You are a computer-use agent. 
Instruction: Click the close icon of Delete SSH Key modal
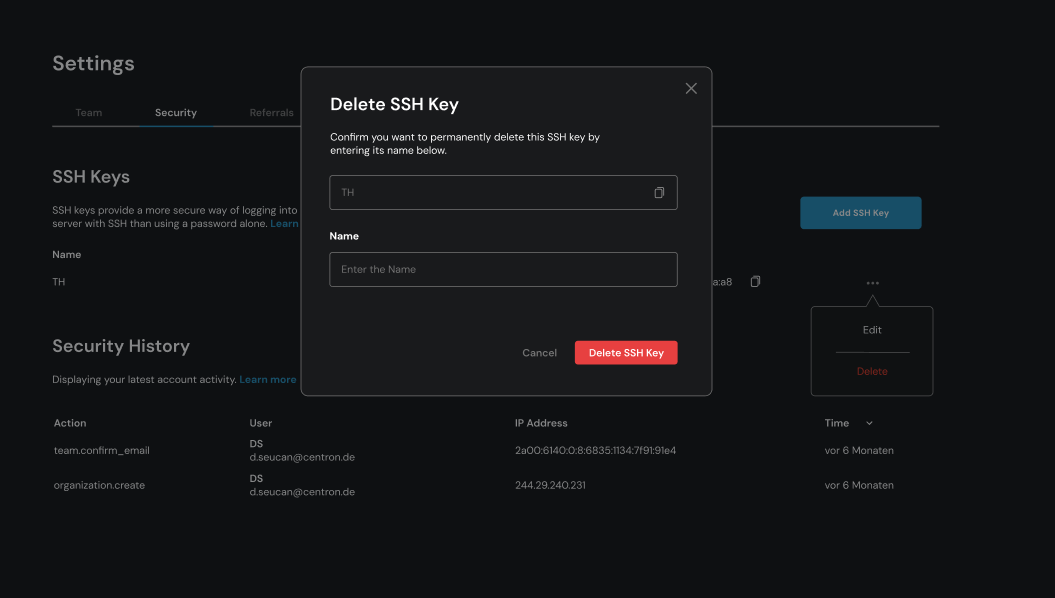[690, 88]
